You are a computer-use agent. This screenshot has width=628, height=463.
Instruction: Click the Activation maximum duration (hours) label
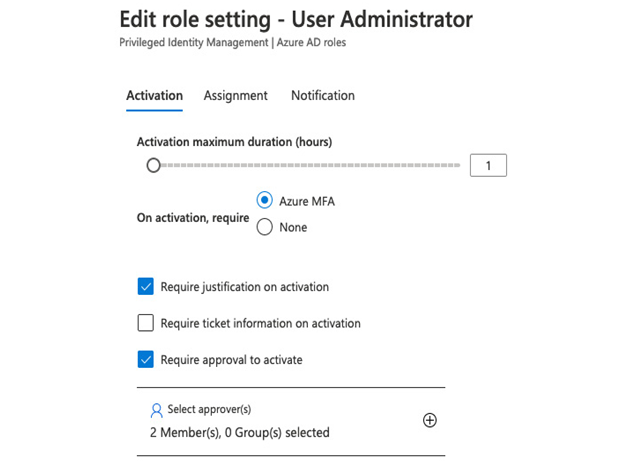pos(234,142)
